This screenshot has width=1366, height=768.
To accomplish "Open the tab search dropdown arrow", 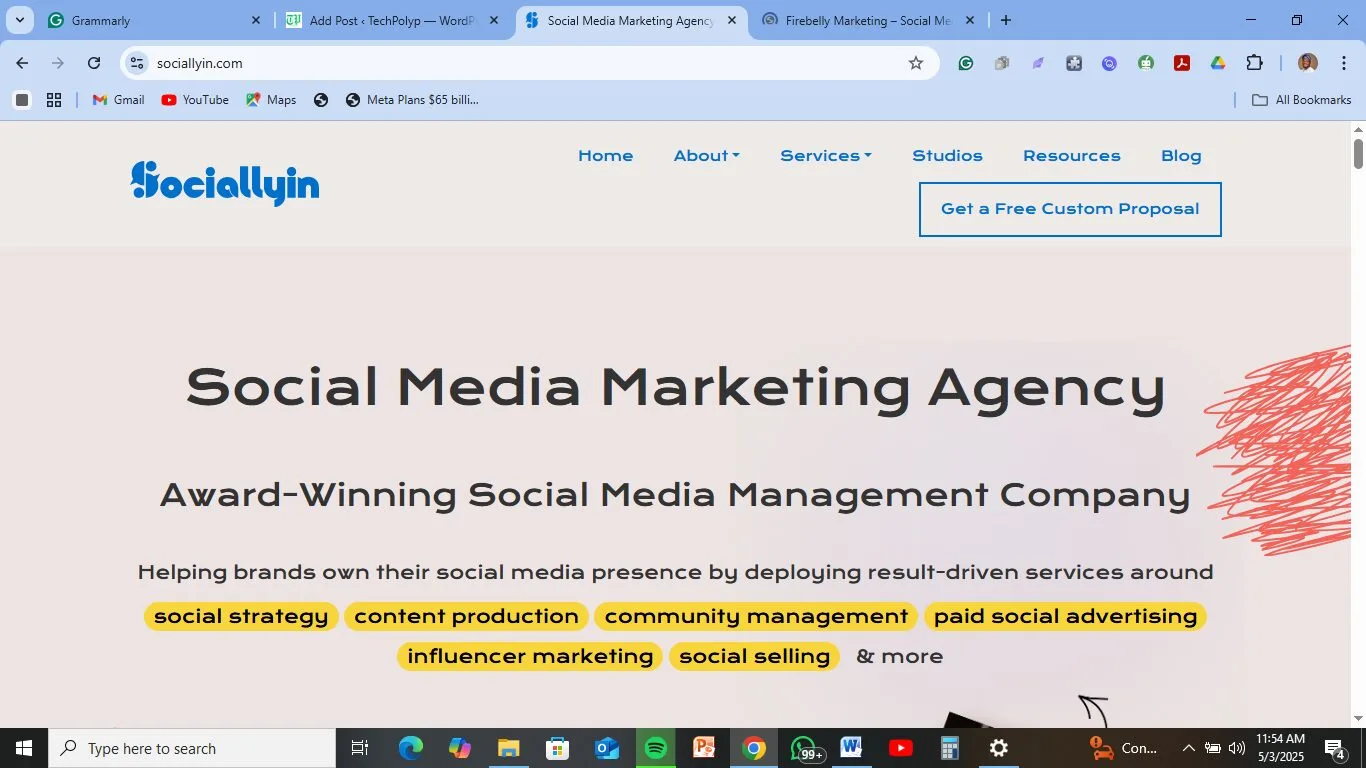I will point(19,20).
